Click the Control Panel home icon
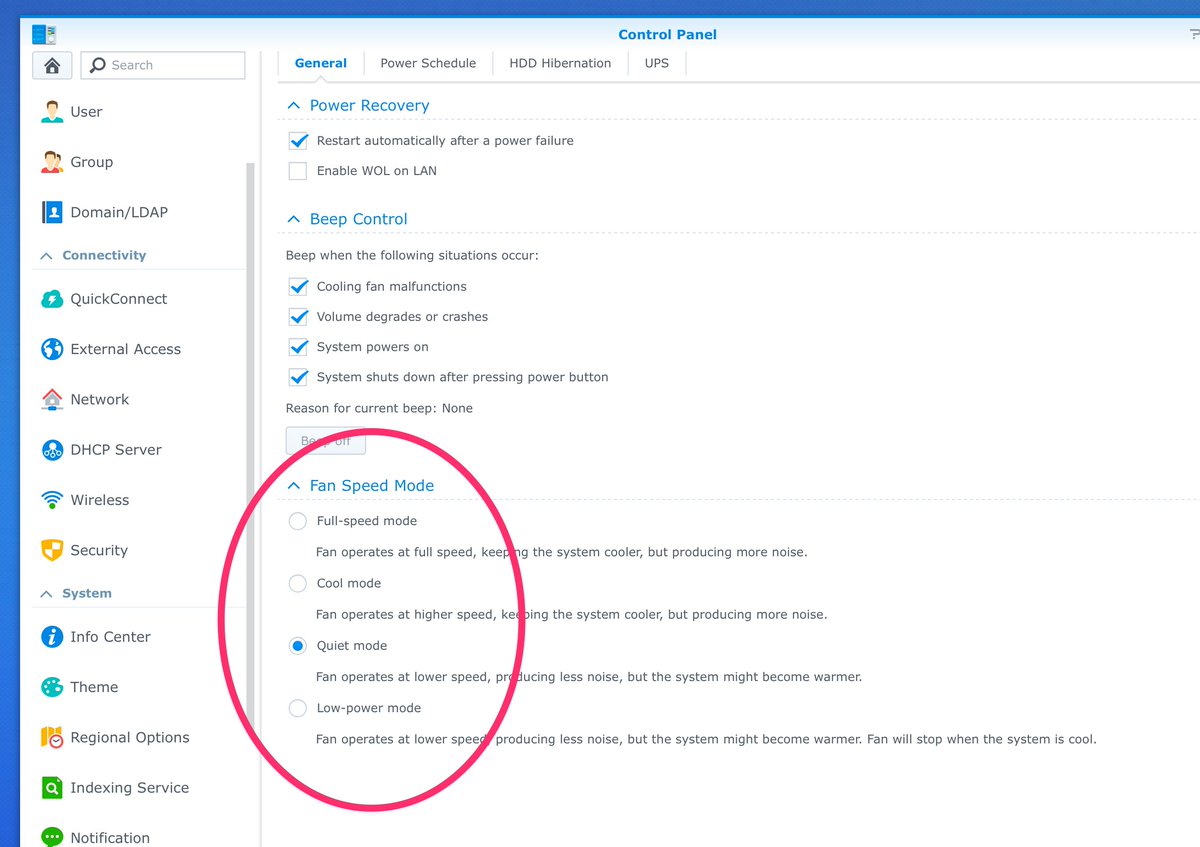 [52, 65]
